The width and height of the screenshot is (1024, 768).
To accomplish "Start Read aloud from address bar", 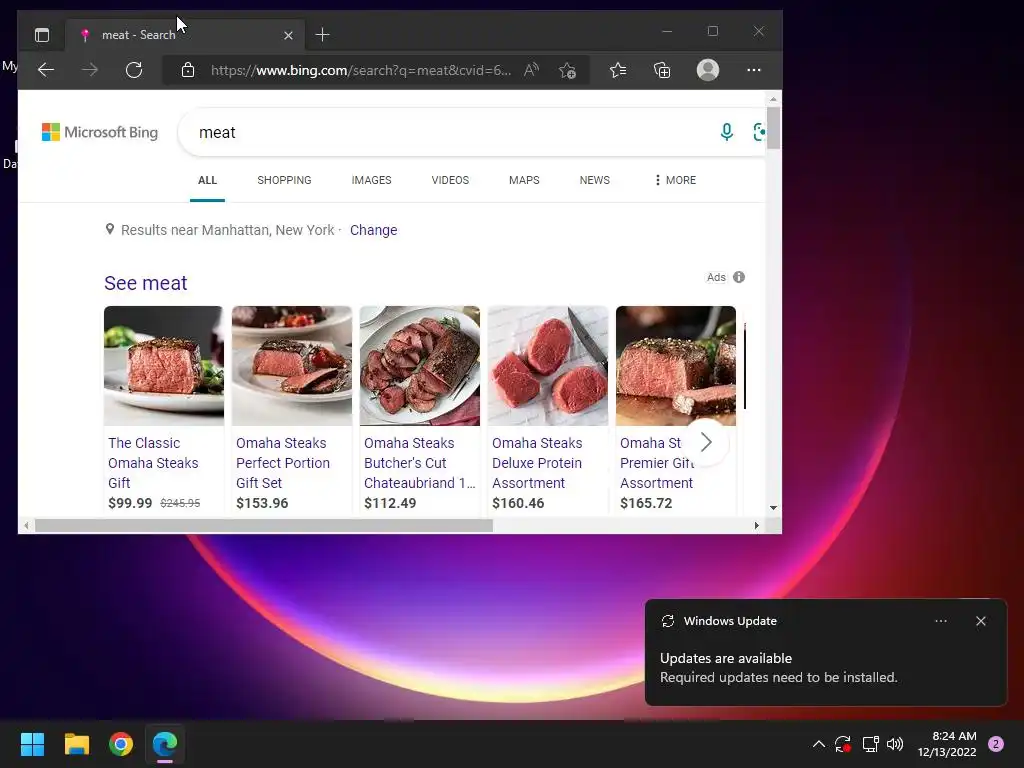I will click(532, 70).
